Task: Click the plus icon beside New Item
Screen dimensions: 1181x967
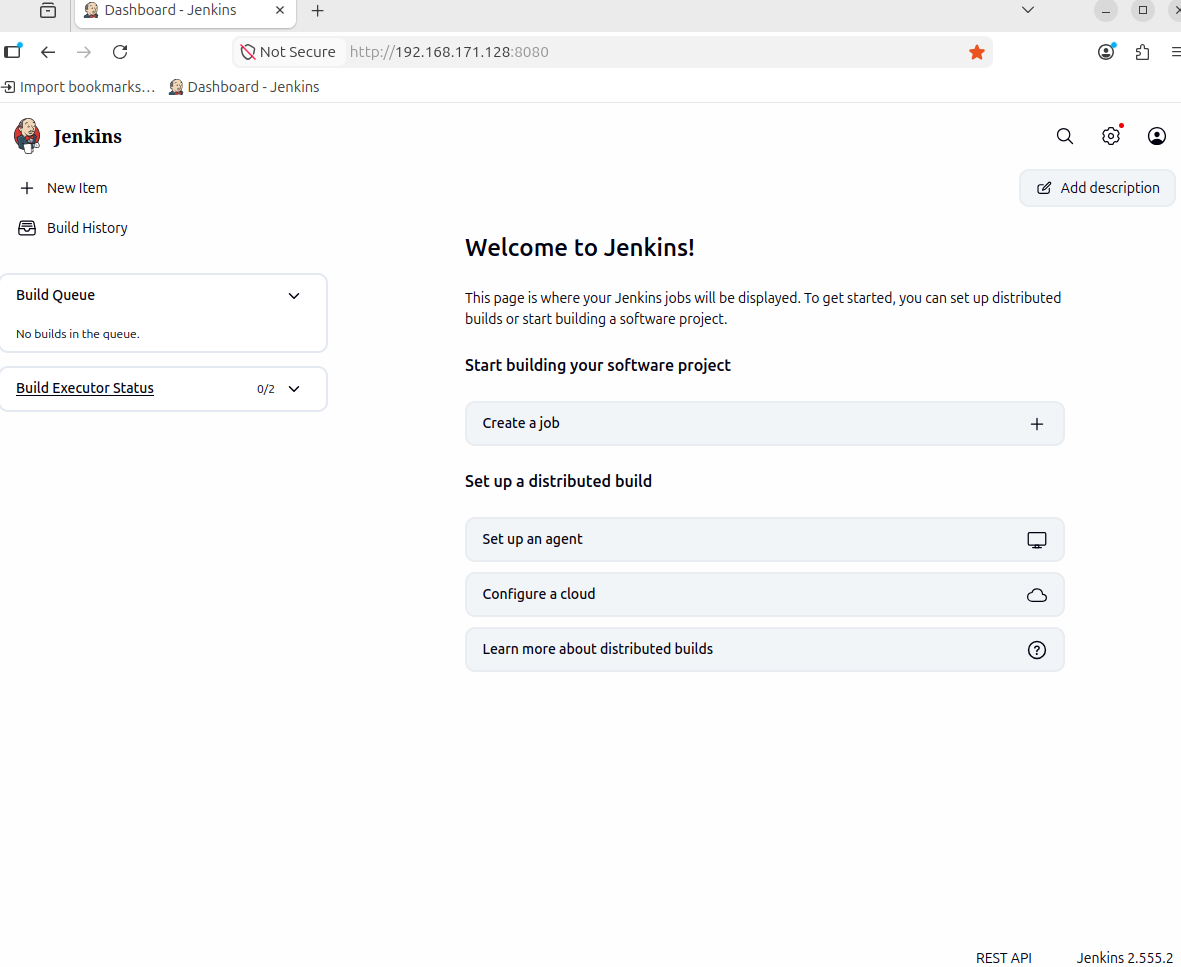Action: click(x=27, y=188)
